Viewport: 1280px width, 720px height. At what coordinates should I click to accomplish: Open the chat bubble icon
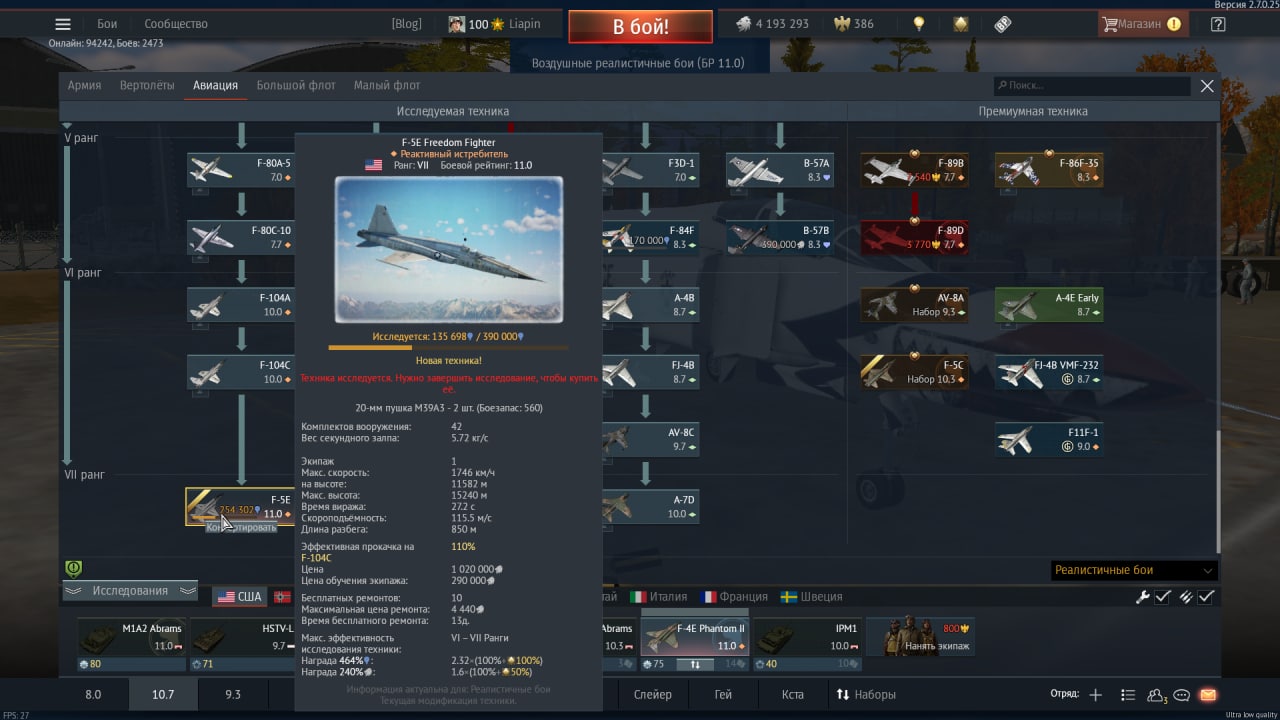point(1181,695)
